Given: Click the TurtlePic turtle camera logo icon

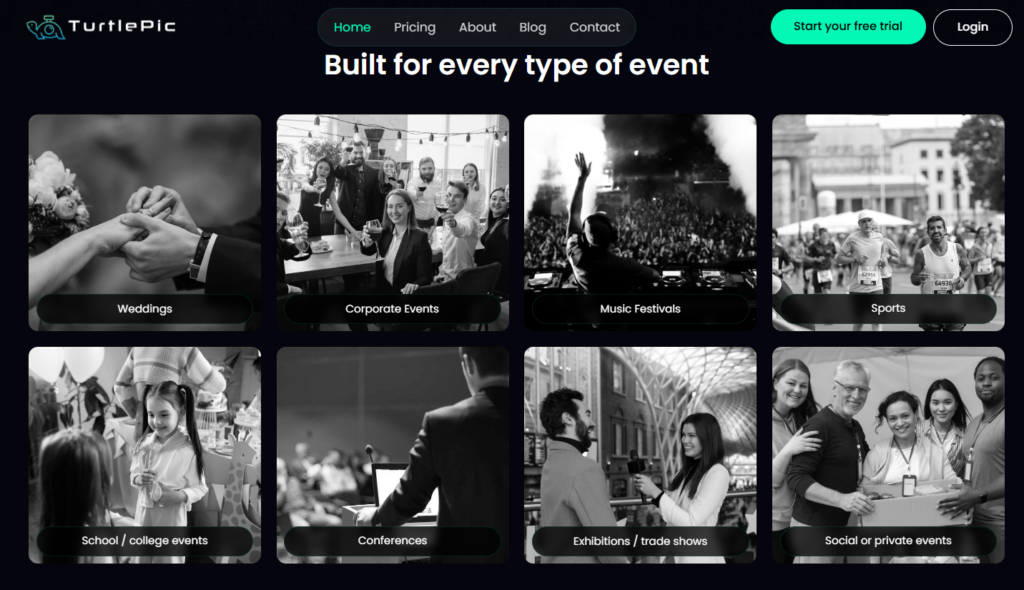Looking at the screenshot, I should click(x=45, y=27).
